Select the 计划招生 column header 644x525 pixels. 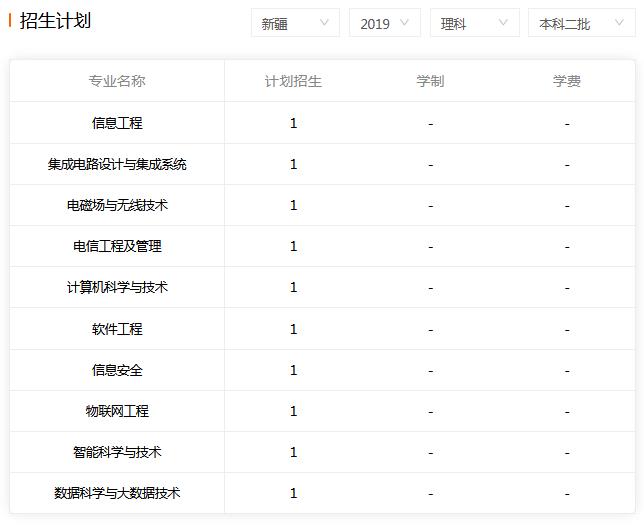[x=293, y=81]
